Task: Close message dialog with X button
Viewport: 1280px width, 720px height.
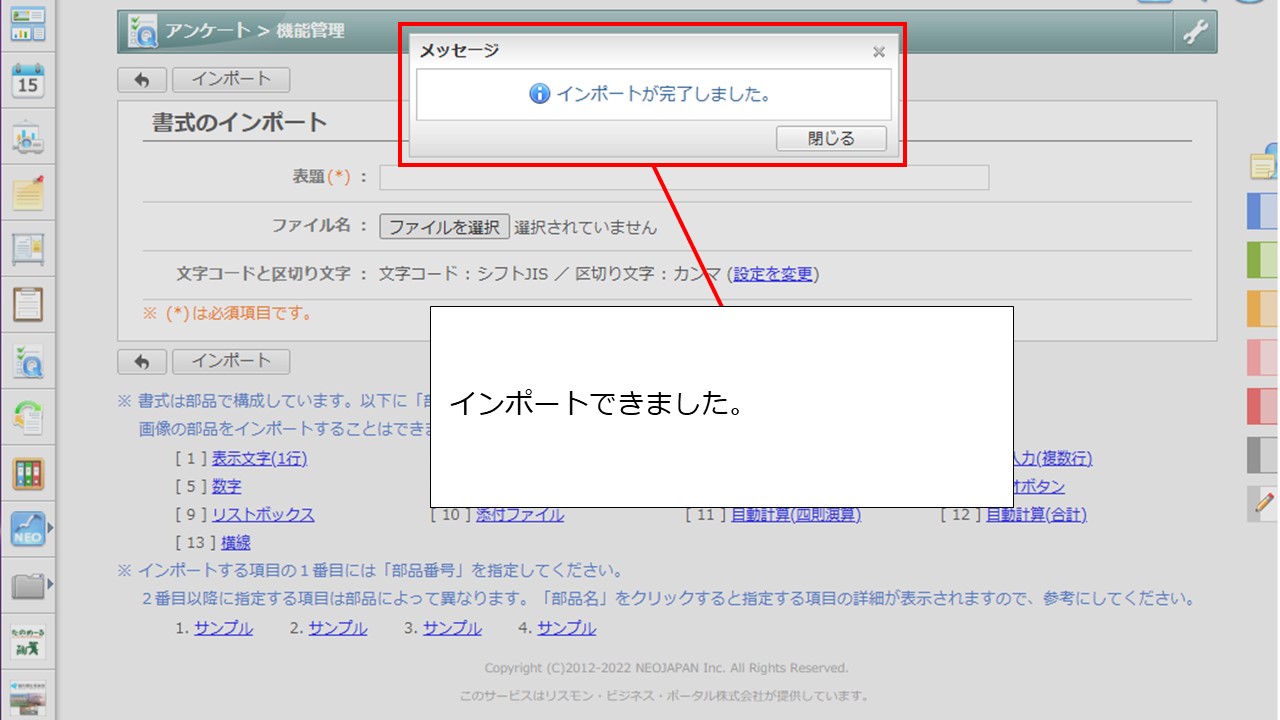Action: pyautogui.click(x=878, y=51)
